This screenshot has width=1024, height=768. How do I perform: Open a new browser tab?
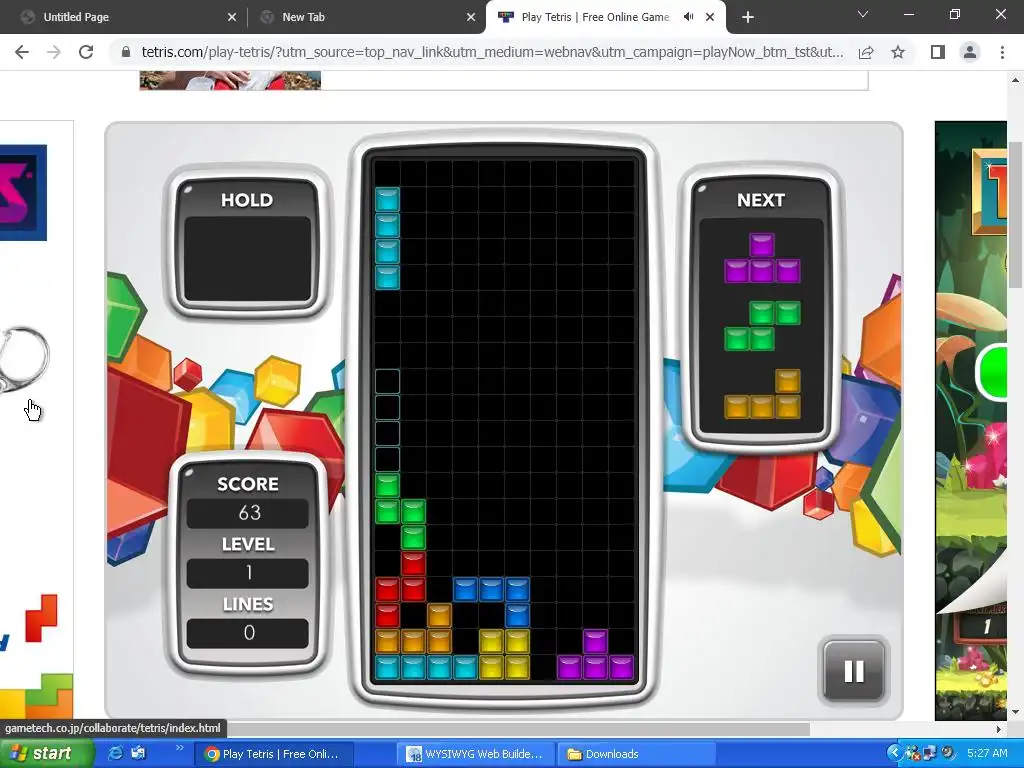pyautogui.click(x=748, y=17)
